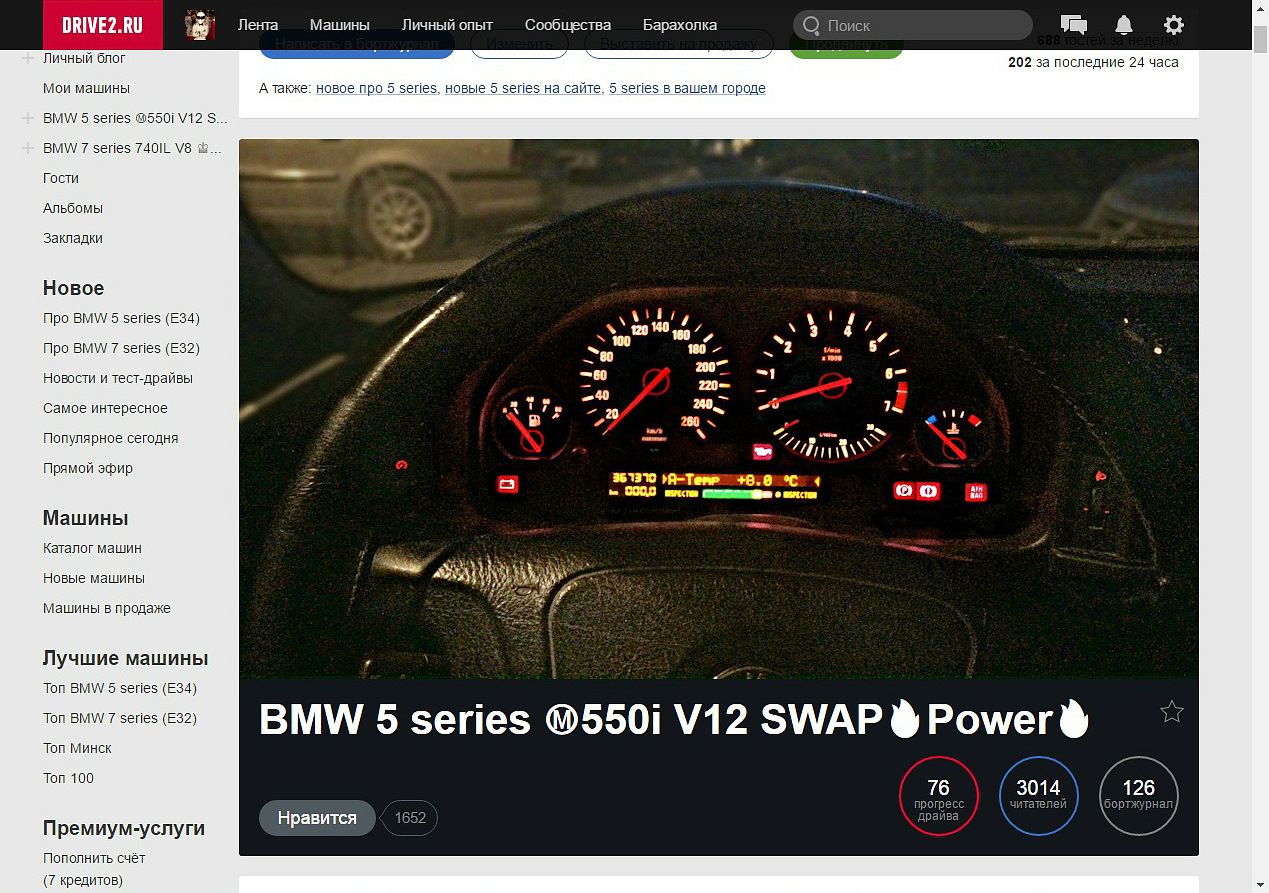Open Топ Минск
This screenshot has width=1269, height=893.
coord(77,748)
